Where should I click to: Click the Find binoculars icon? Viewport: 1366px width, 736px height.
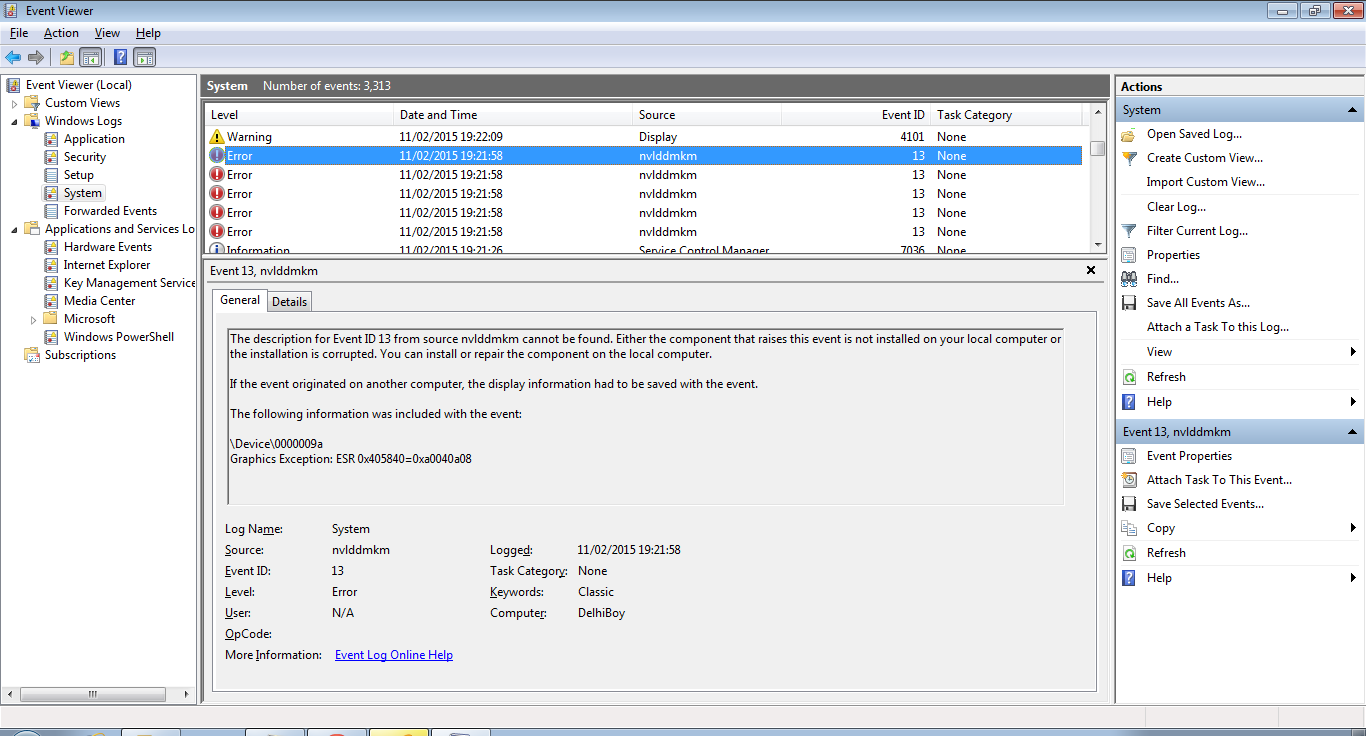coord(1129,279)
